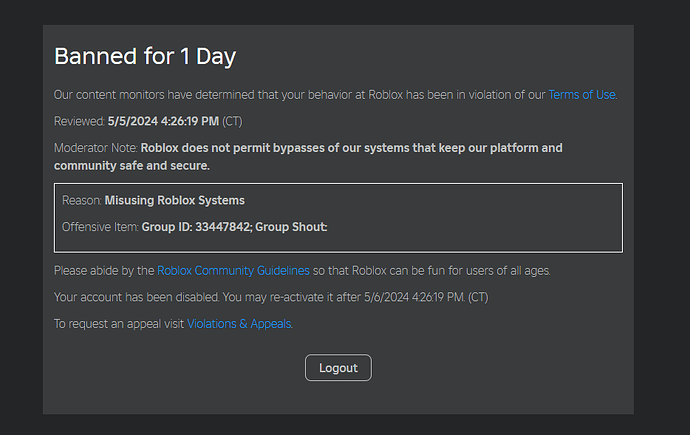Visit the Violations & Appeals link
Image resolution: width=690 pixels, height=435 pixels.
(x=239, y=324)
